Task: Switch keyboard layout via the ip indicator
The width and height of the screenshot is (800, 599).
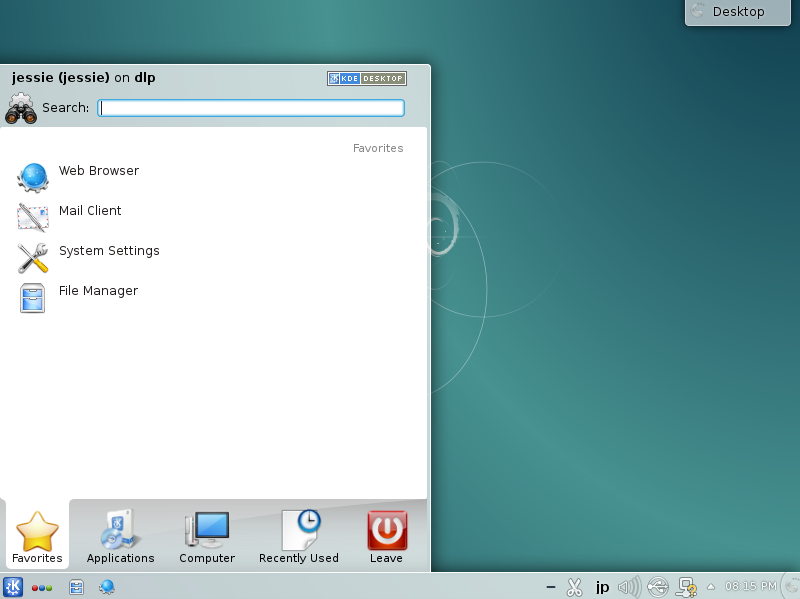Action: [x=601, y=587]
